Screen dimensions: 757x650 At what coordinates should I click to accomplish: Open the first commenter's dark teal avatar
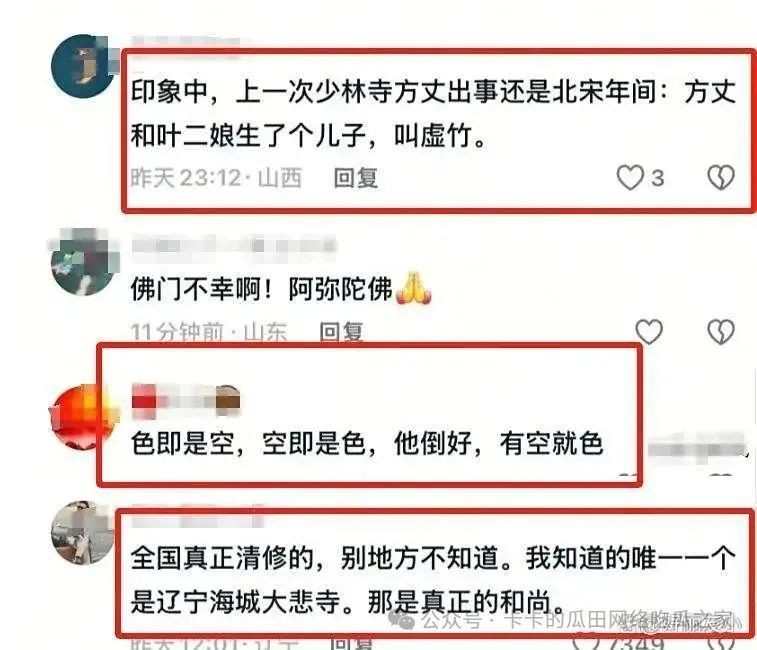point(83,66)
